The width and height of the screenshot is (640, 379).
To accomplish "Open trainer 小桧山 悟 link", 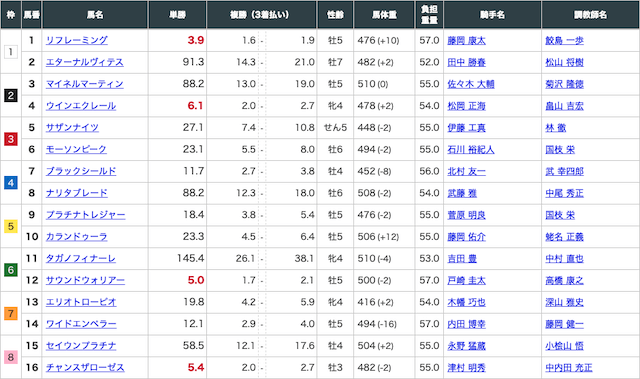I will point(564,346).
